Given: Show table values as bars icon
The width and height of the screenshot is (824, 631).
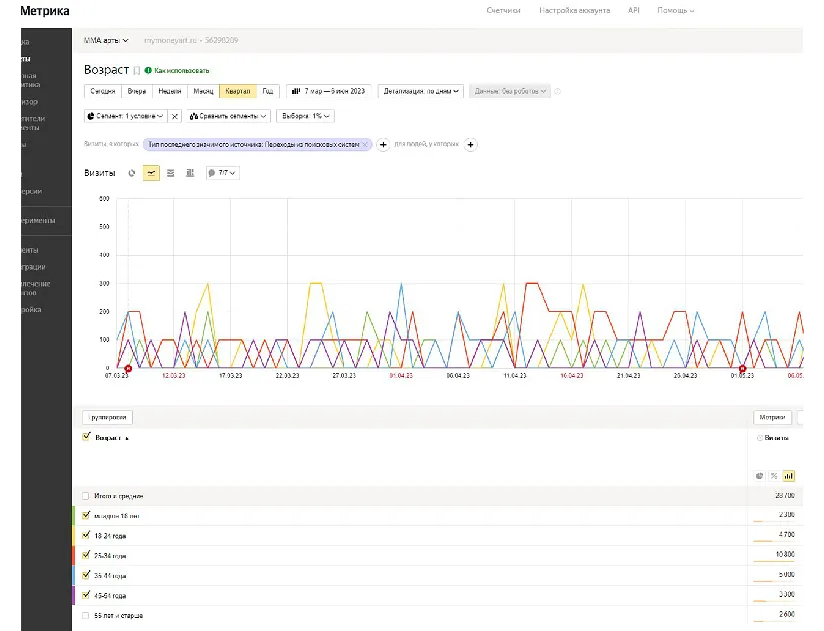Looking at the screenshot, I should (788, 476).
